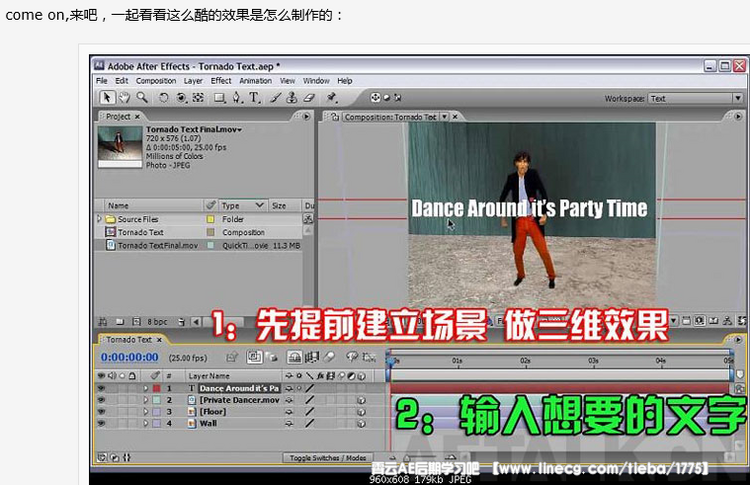Hide the Dance Around it's Pa layer
The image size is (750, 485).
pyautogui.click(x=101, y=388)
